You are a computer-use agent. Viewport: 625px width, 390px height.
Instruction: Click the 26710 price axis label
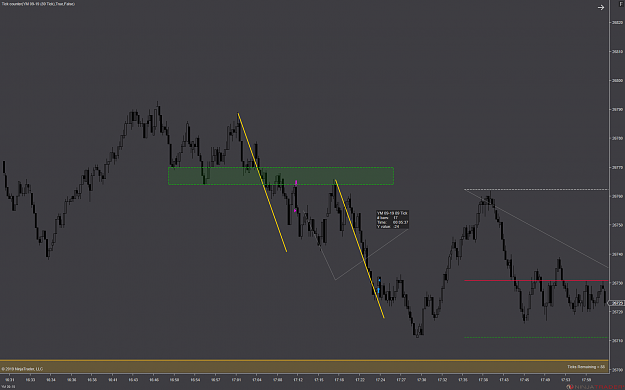coord(617,341)
